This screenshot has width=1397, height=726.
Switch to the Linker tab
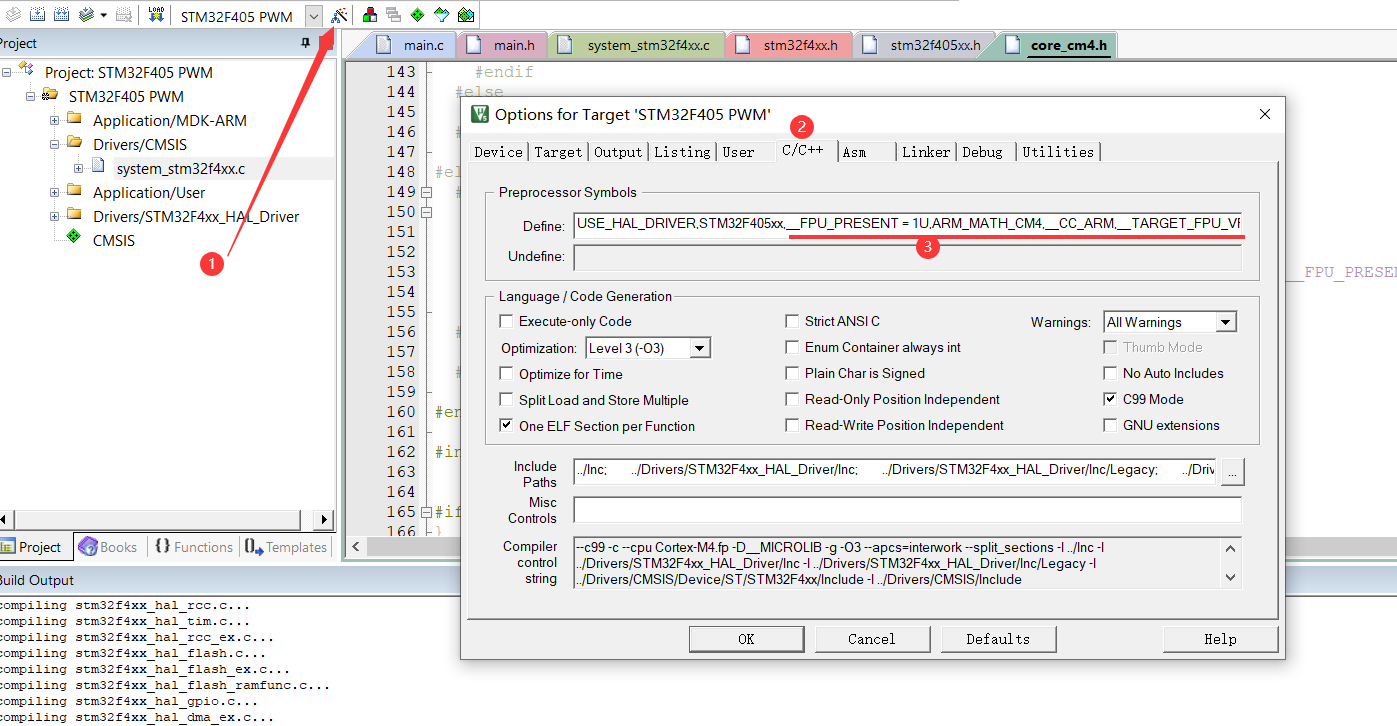click(x=925, y=151)
